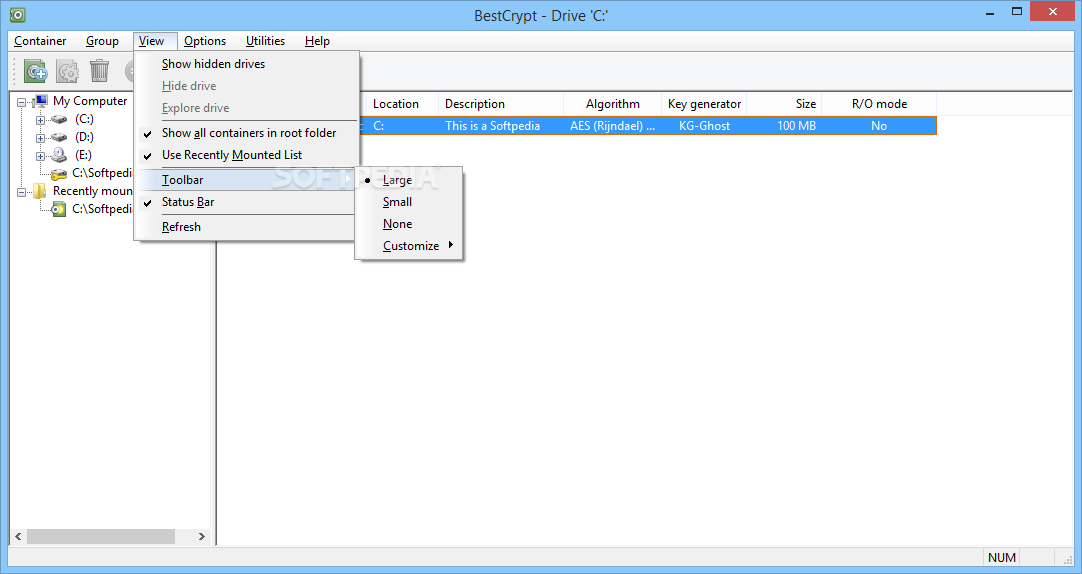Select the (D:) tree item
The width and height of the screenshot is (1082, 574).
(84, 137)
